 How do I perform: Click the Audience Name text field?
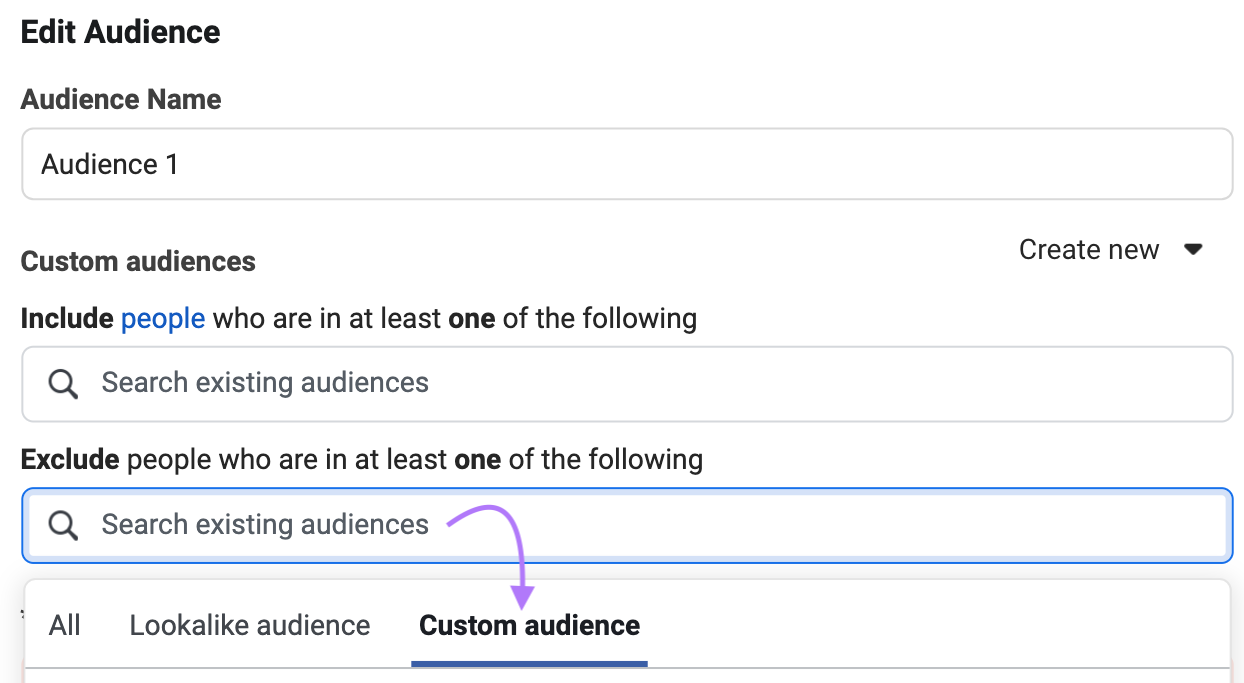[400, 164]
